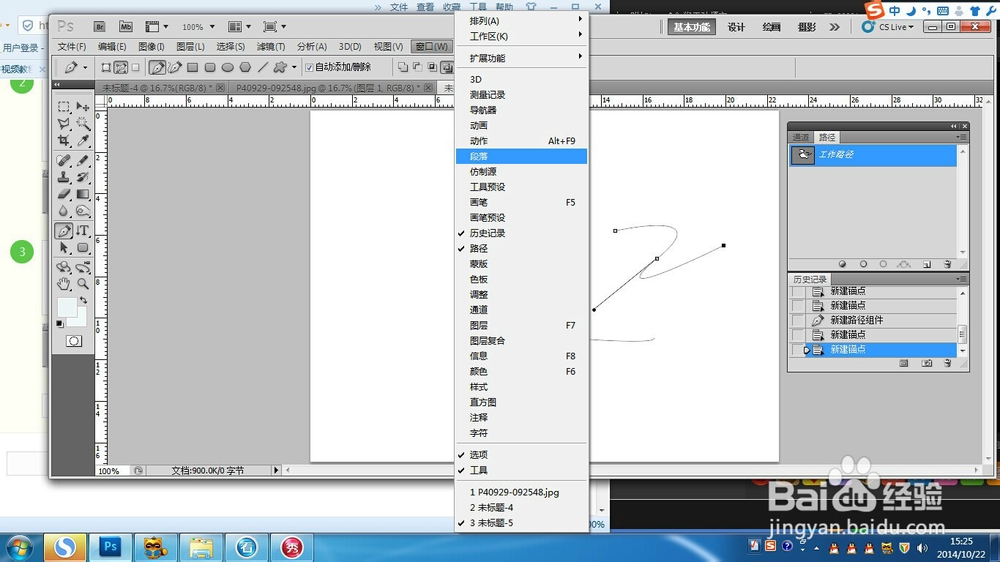The height and width of the screenshot is (562, 1000).
Task: Launch Mini Bridge with the Mb icon
Action: coord(126,27)
